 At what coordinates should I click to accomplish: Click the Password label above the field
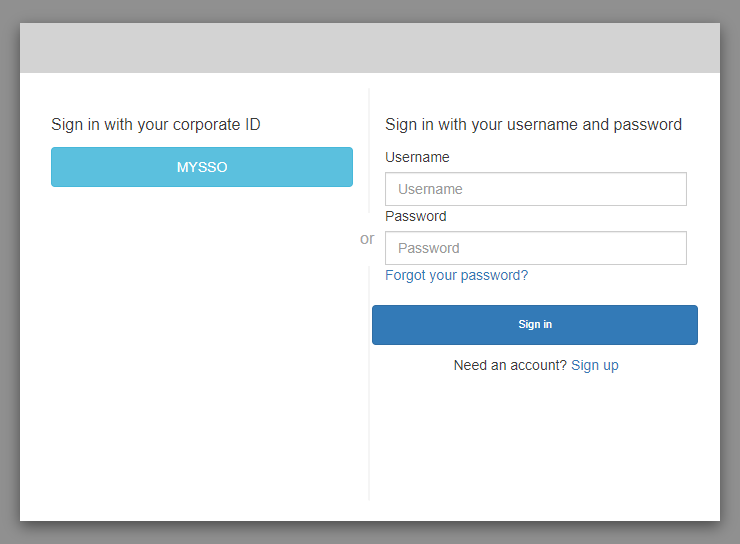coord(415,216)
